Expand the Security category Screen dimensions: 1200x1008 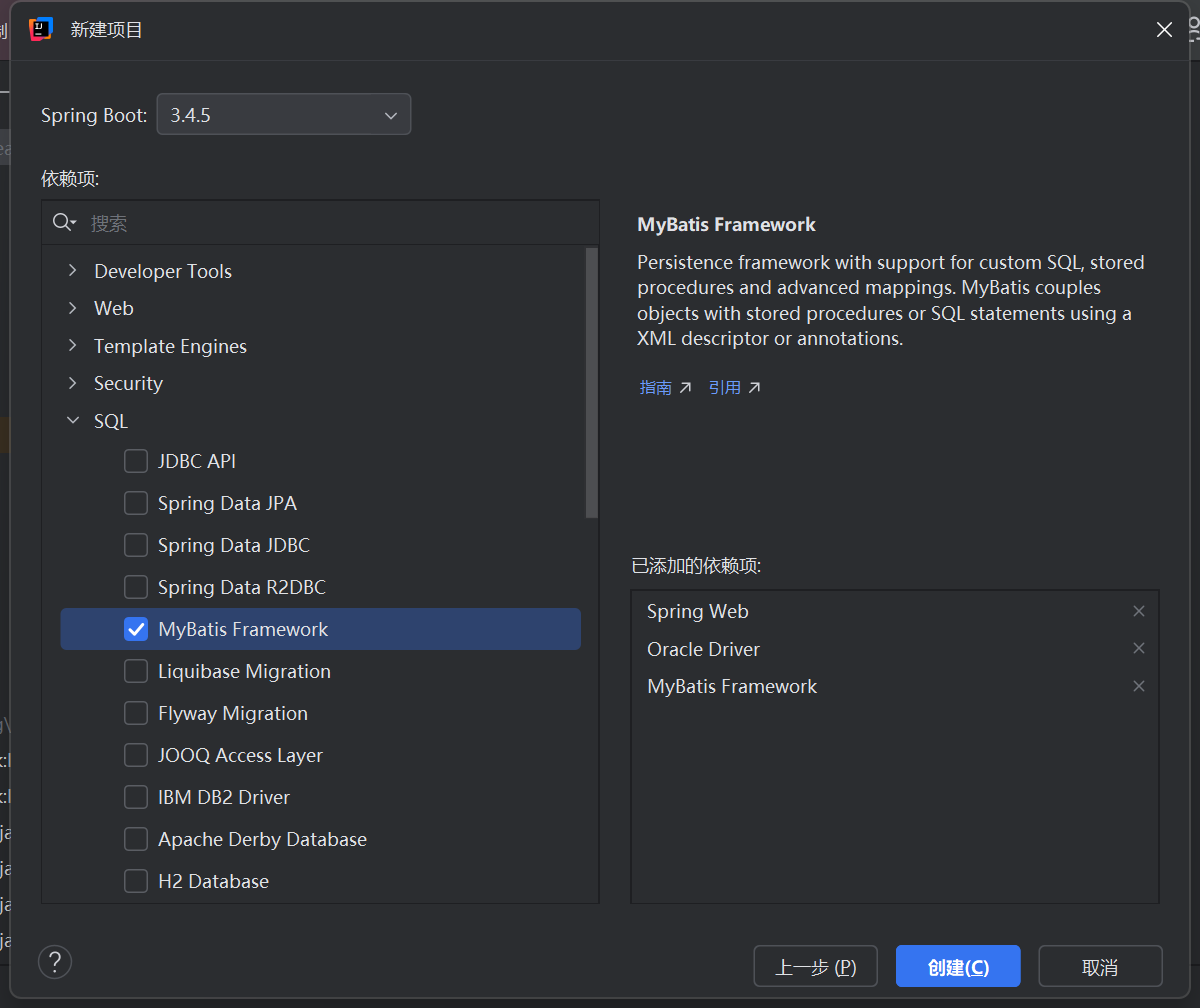(x=71, y=383)
